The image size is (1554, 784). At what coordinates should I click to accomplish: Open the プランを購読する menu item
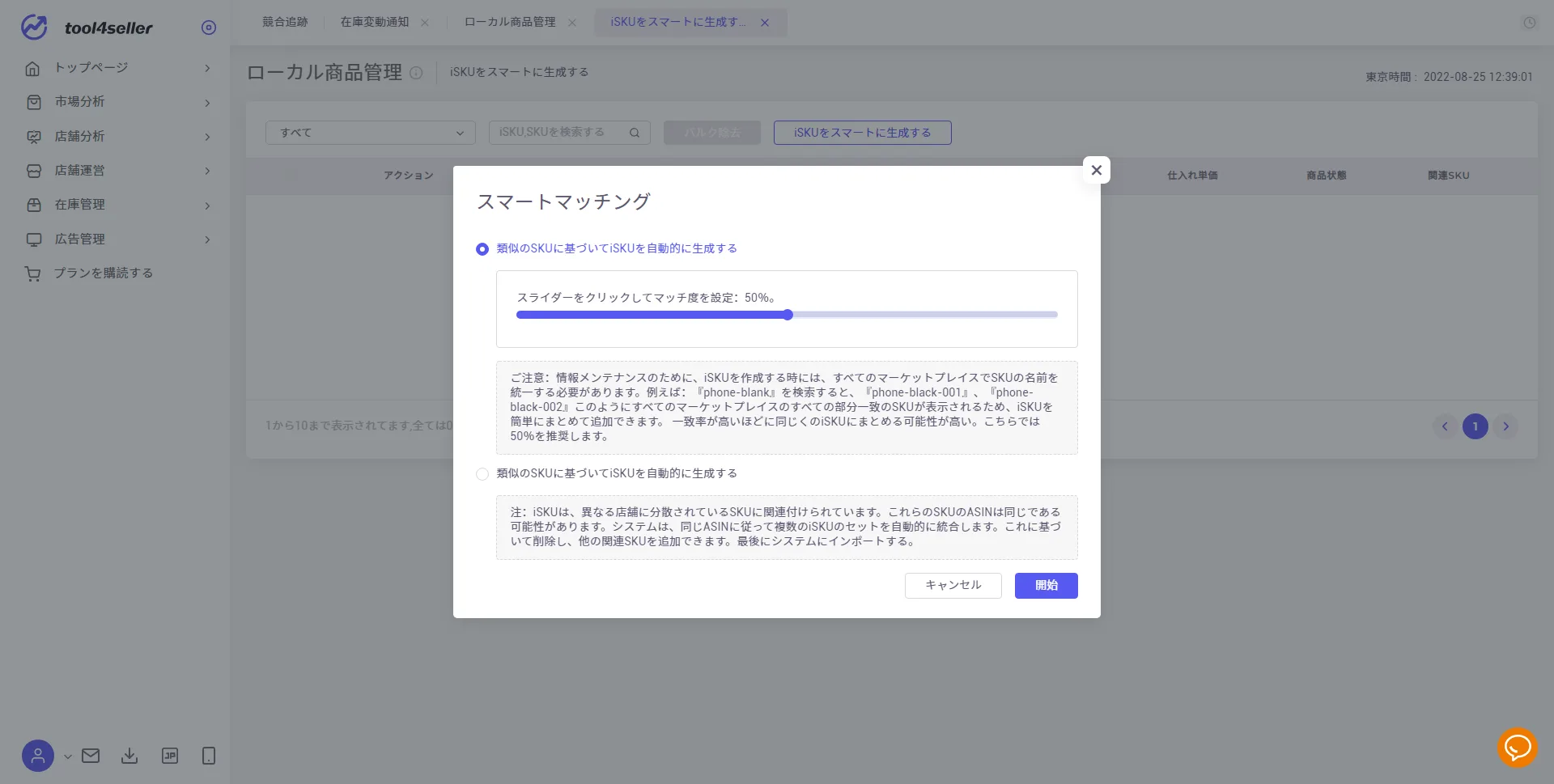[x=104, y=273]
